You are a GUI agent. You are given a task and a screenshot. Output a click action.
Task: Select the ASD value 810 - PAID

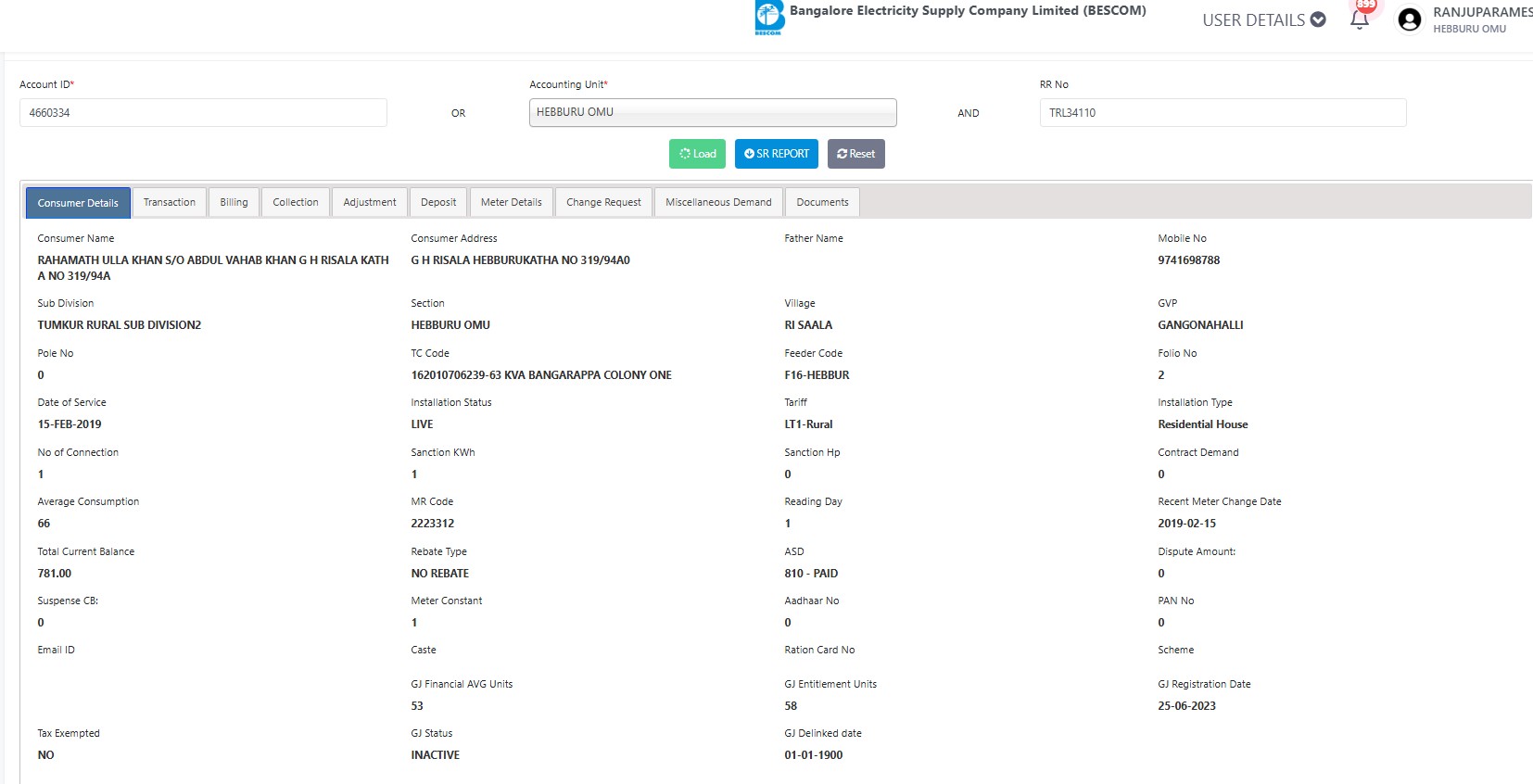point(811,574)
